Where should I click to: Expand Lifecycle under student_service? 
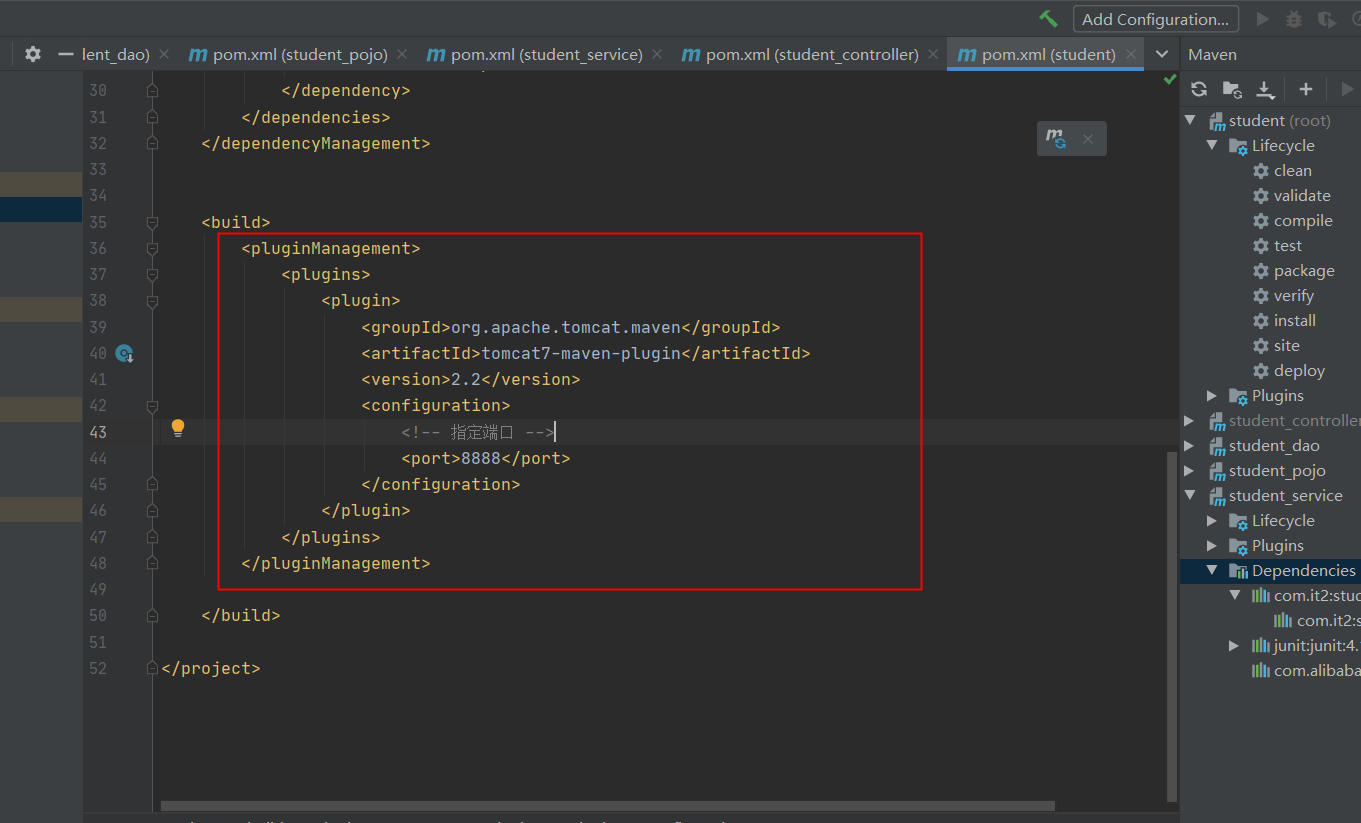pos(1212,520)
